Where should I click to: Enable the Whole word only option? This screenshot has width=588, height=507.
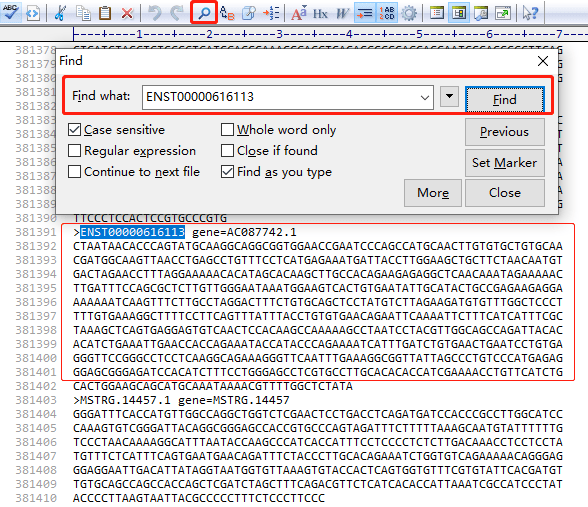(x=227, y=130)
